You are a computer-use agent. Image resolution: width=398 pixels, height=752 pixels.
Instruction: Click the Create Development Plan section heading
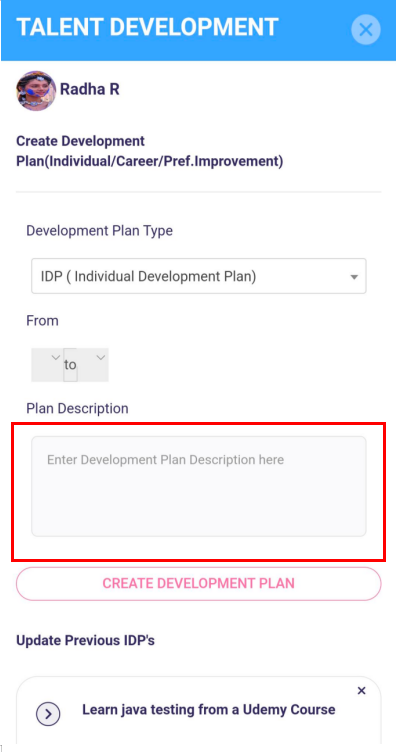150,152
